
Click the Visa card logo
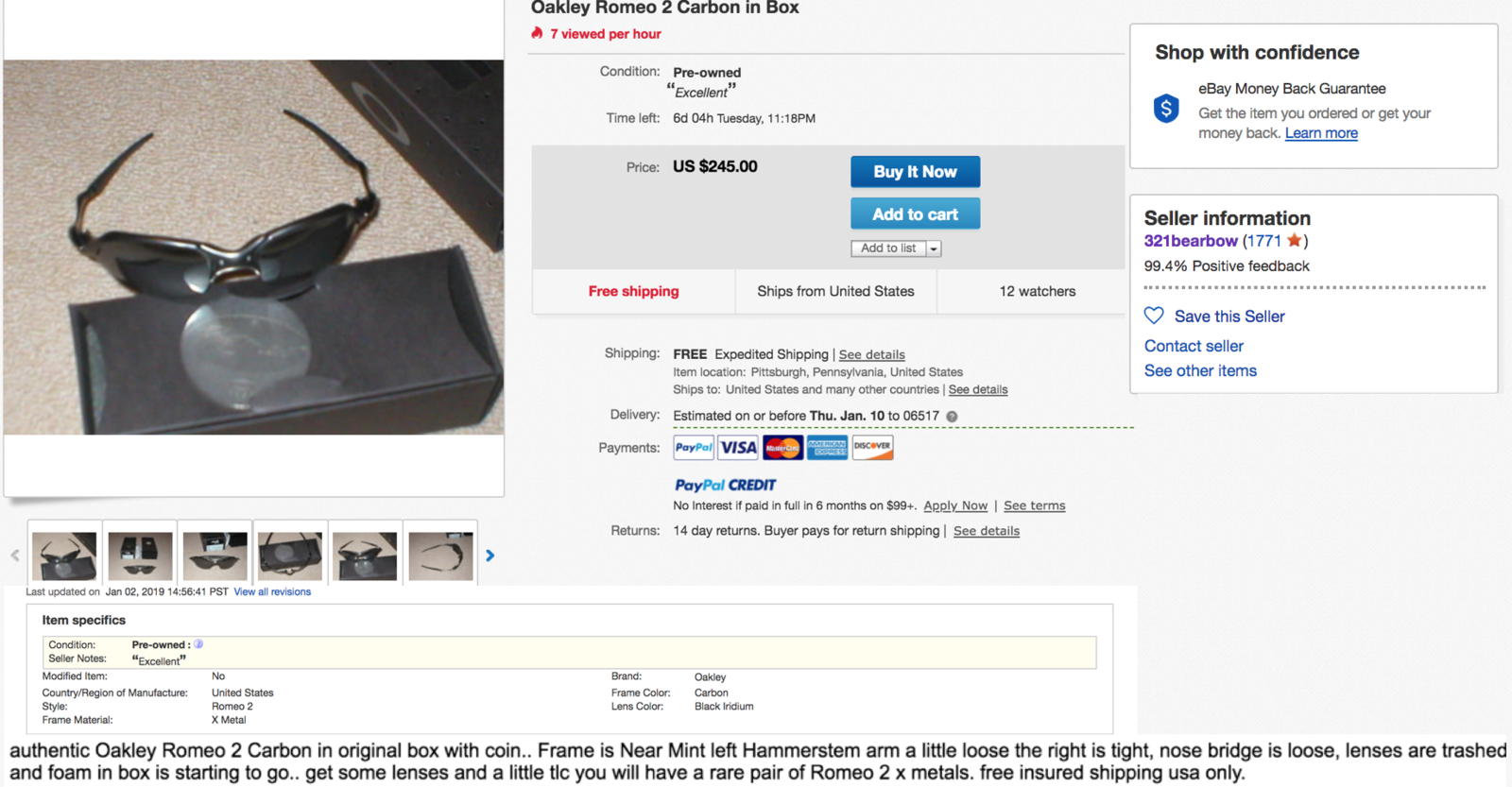(738, 448)
